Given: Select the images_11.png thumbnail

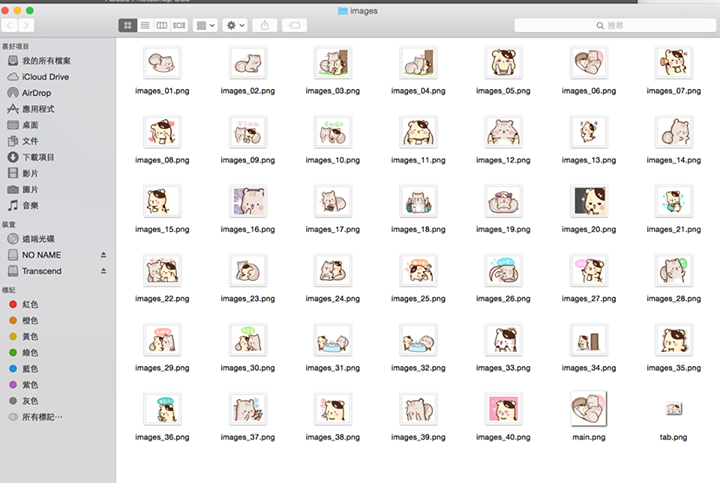Looking at the screenshot, I should [x=418, y=132].
